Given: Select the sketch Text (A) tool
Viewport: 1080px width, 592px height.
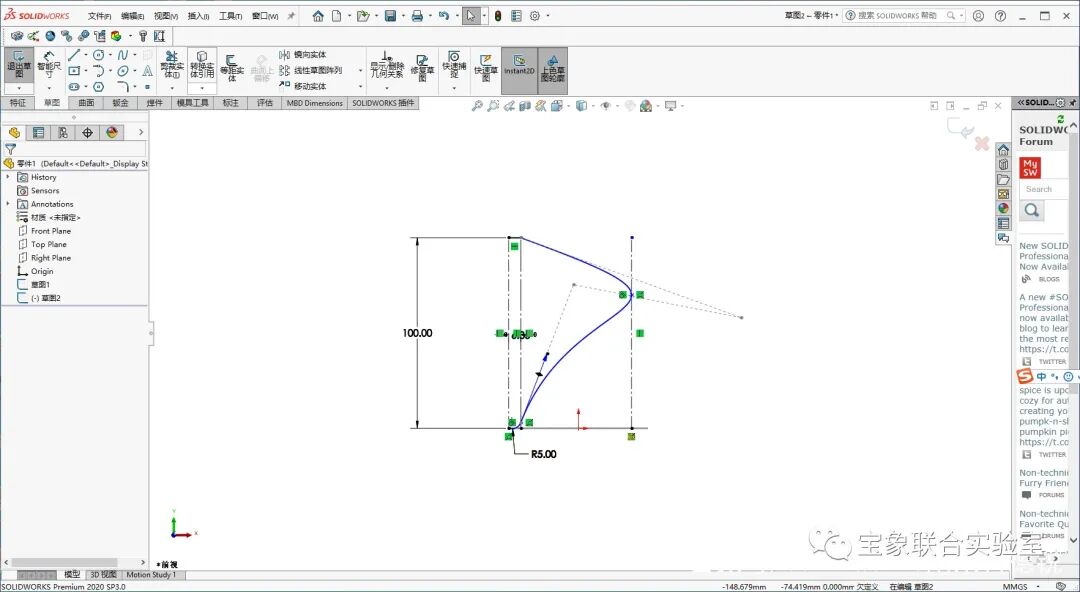Looking at the screenshot, I should tap(147, 70).
